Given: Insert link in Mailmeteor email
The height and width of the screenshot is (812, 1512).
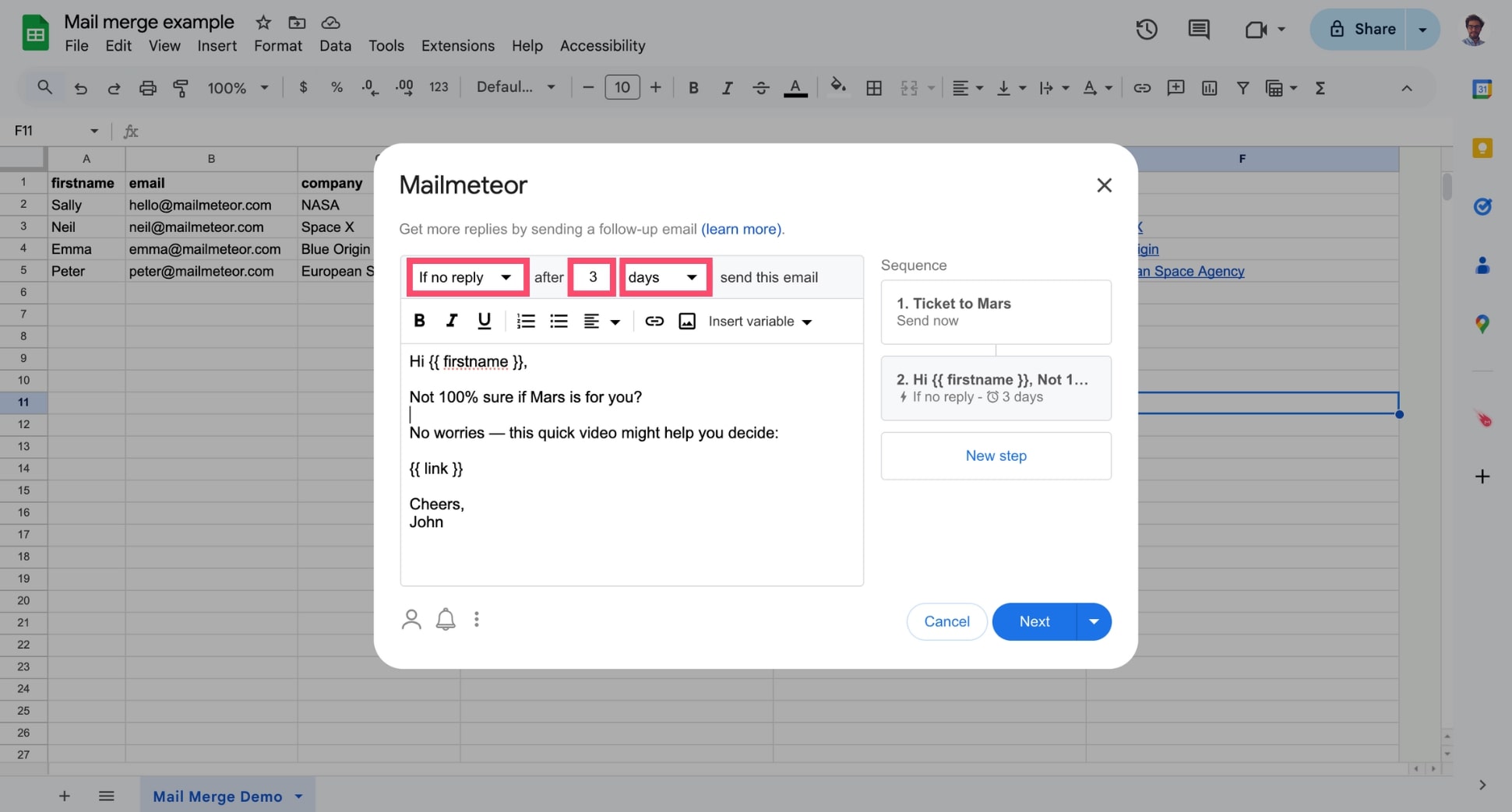Looking at the screenshot, I should [x=654, y=321].
